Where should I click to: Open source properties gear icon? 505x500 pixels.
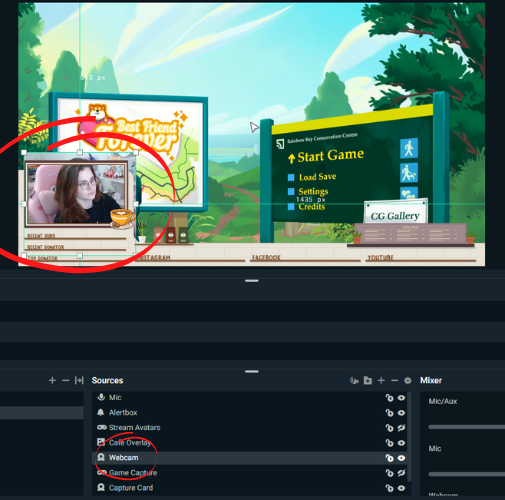(408, 380)
